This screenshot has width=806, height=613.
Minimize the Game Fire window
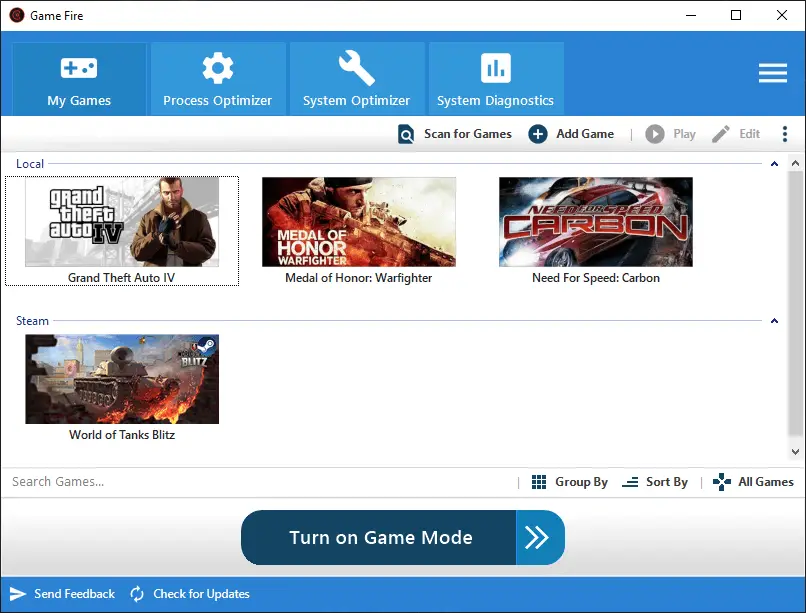click(x=691, y=15)
